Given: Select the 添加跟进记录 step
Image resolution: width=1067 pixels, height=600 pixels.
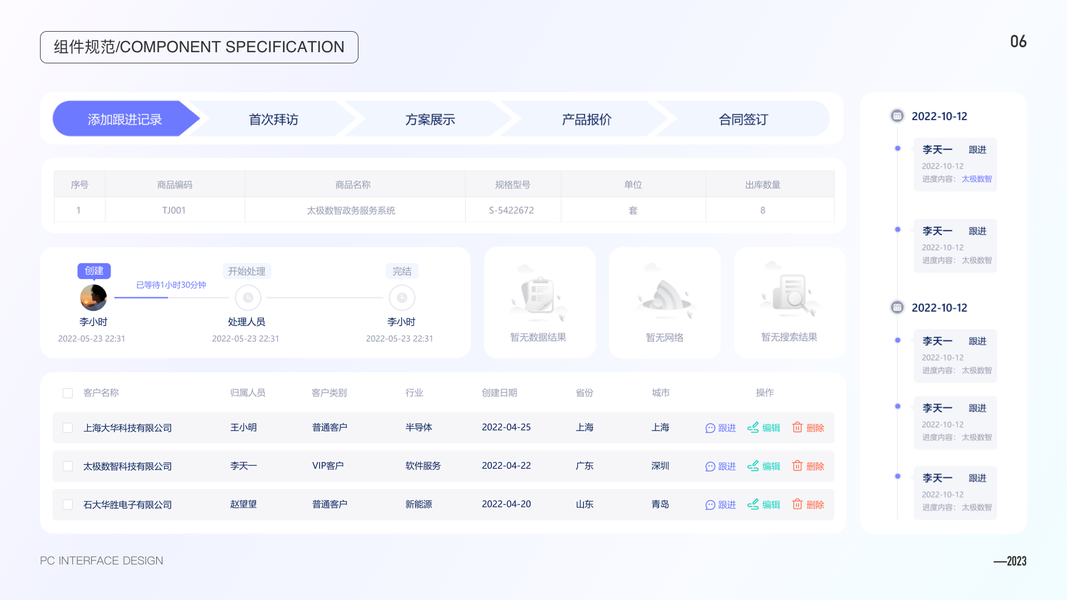Looking at the screenshot, I should tap(125, 119).
